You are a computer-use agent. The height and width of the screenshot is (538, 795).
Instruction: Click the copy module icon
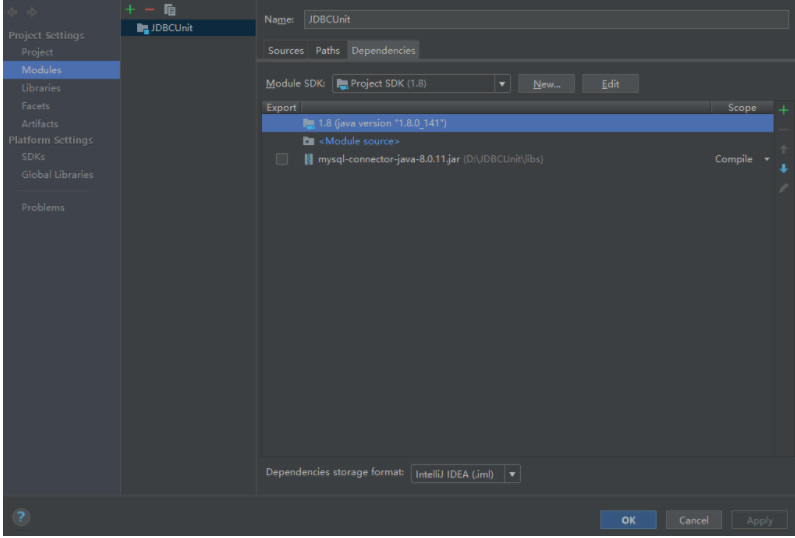coord(169,10)
